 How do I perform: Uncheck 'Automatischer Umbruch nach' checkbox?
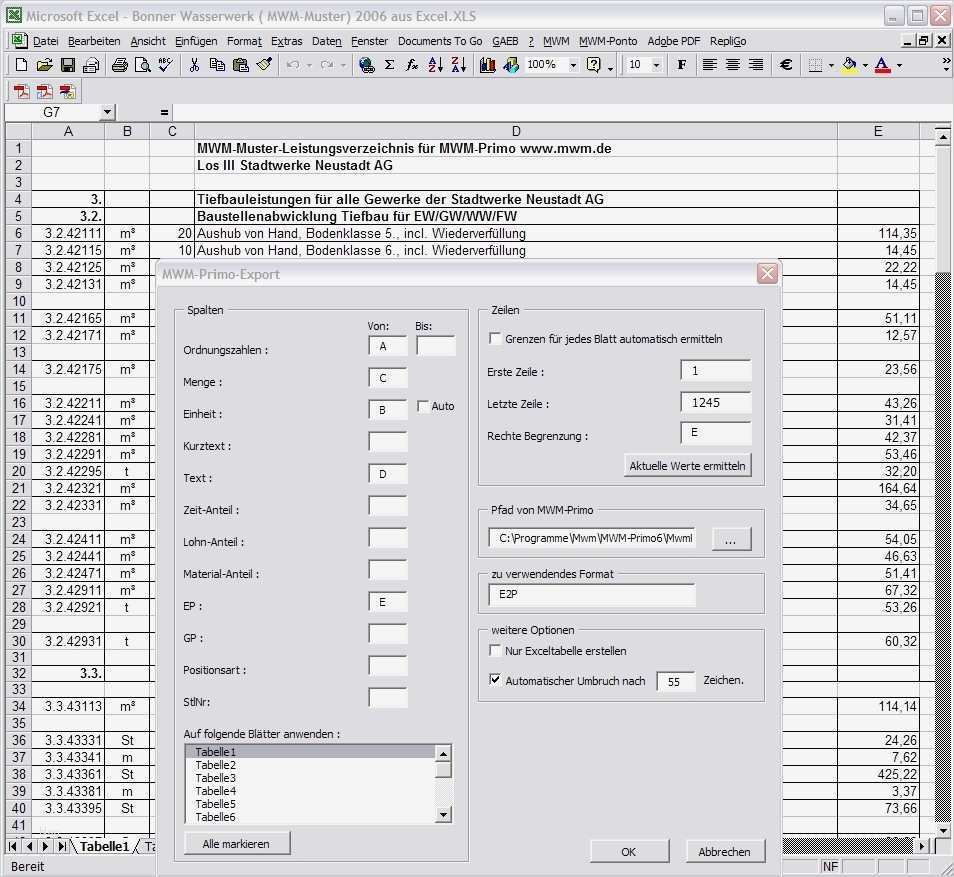pos(495,679)
